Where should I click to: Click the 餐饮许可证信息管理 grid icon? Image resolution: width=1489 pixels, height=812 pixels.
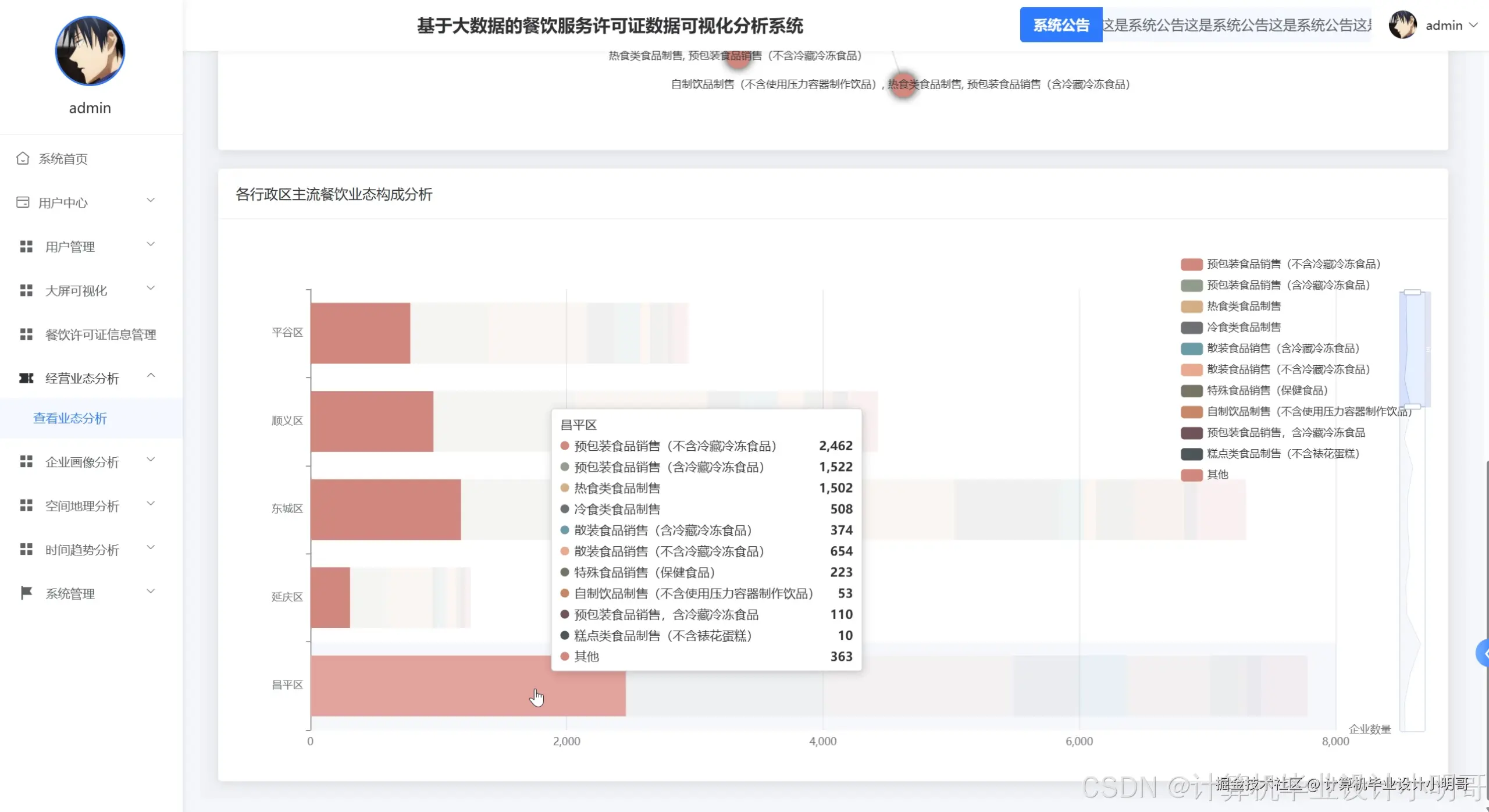[x=26, y=334]
